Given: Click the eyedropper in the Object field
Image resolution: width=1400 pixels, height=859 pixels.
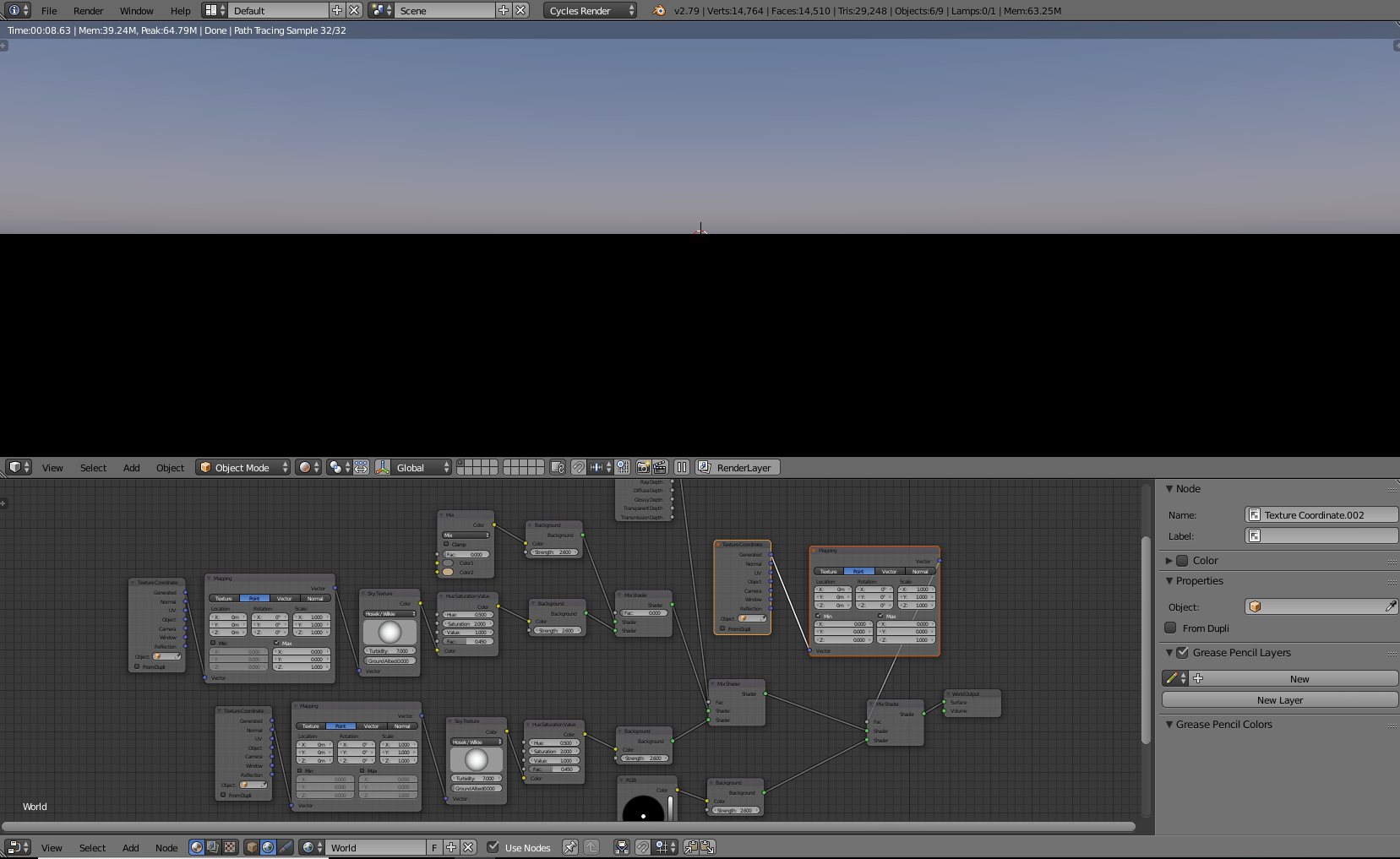Looking at the screenshot, I should [1390, 606].
